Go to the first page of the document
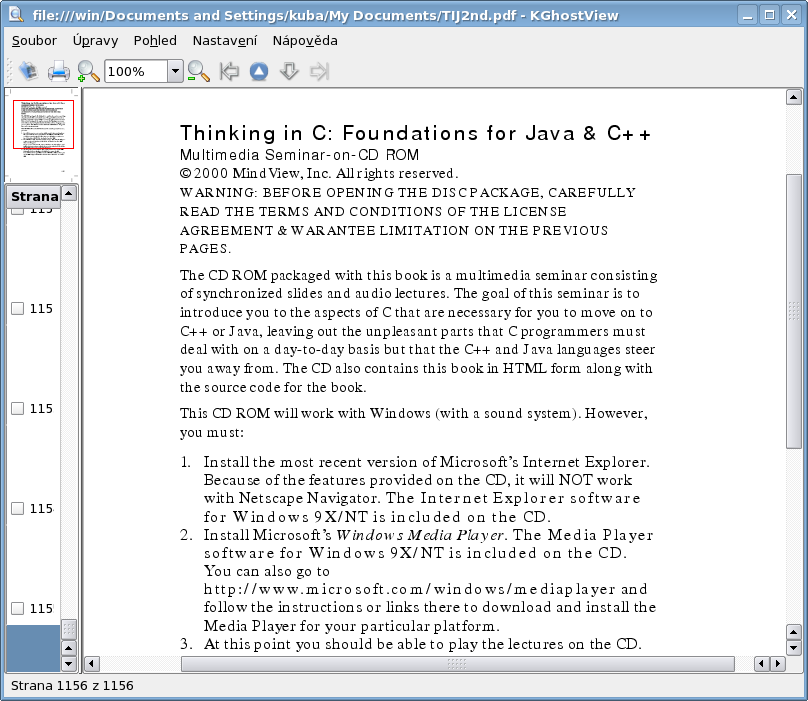This screenshot has height=701, width=808. pyautogui.click(x=229, y=71)
